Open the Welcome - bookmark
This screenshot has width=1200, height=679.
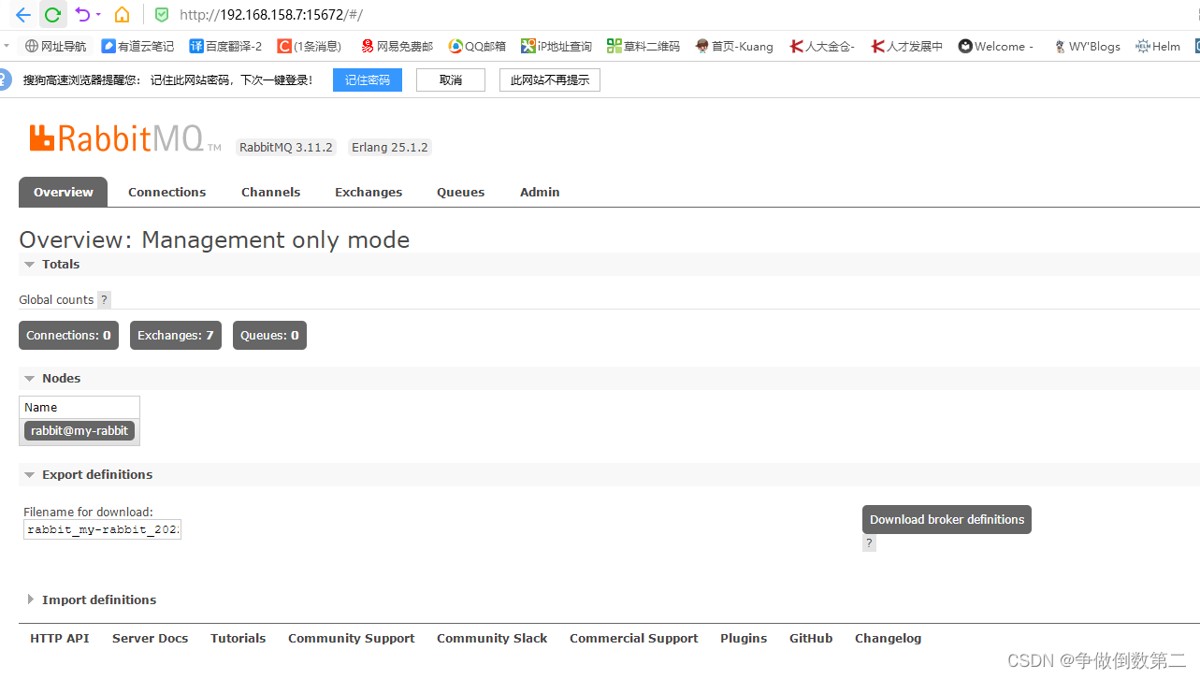[996, 46]
